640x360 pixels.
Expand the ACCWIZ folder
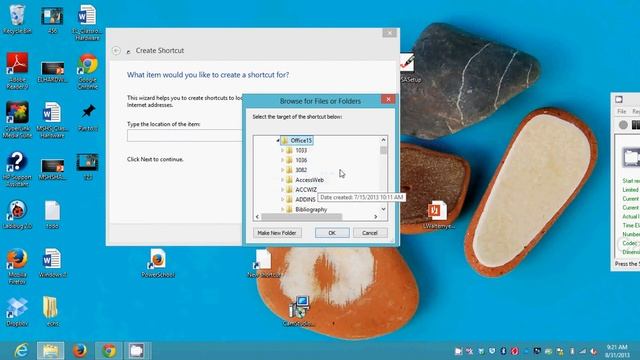click(282, 189)
